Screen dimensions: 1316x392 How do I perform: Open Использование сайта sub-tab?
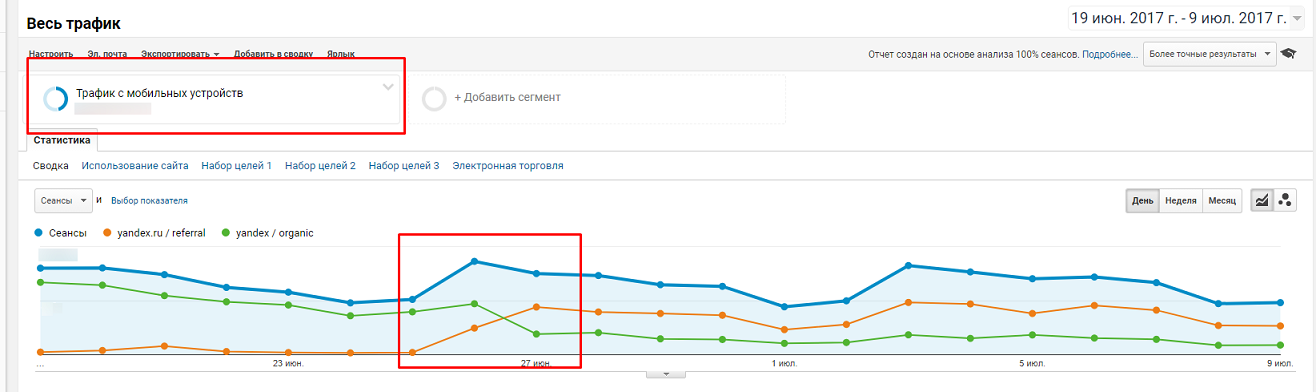pyautogui.click(x=135, y=166)
